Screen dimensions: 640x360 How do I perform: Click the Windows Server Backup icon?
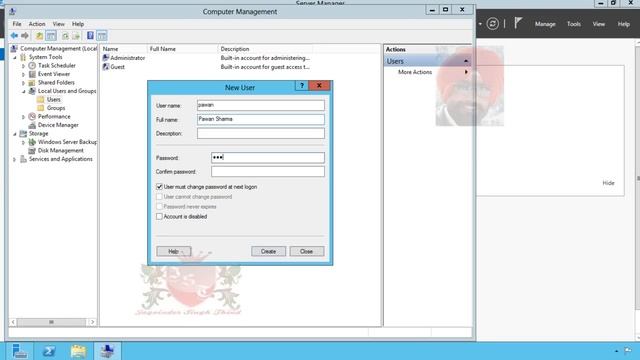tap(32, 142)
